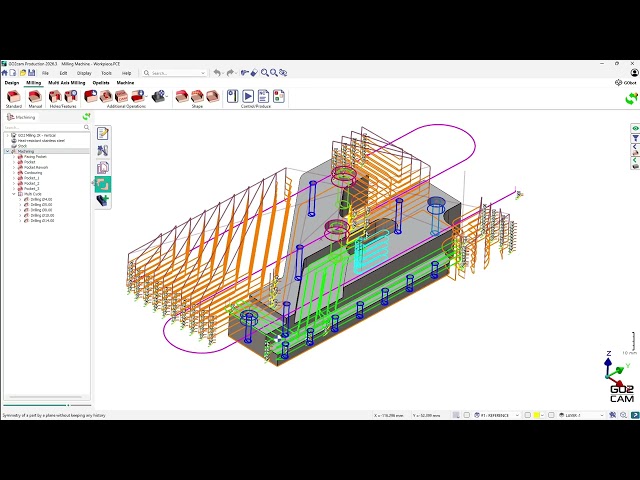This screenshot has height=480, width=640.
Task: Click the add tool green plus icon
Action: point(102,200)
